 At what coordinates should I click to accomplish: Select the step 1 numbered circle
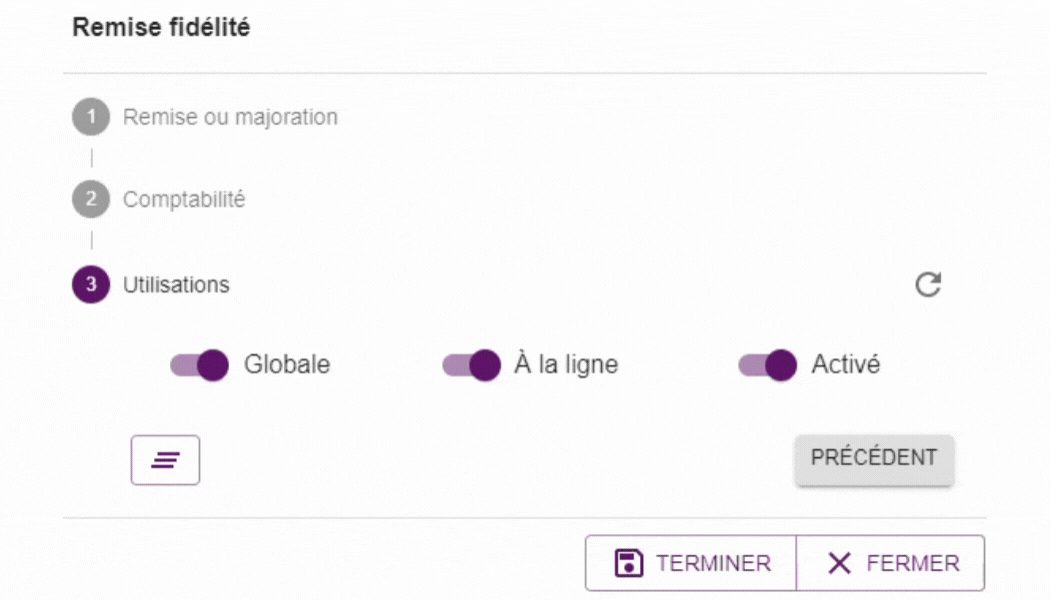91,117
